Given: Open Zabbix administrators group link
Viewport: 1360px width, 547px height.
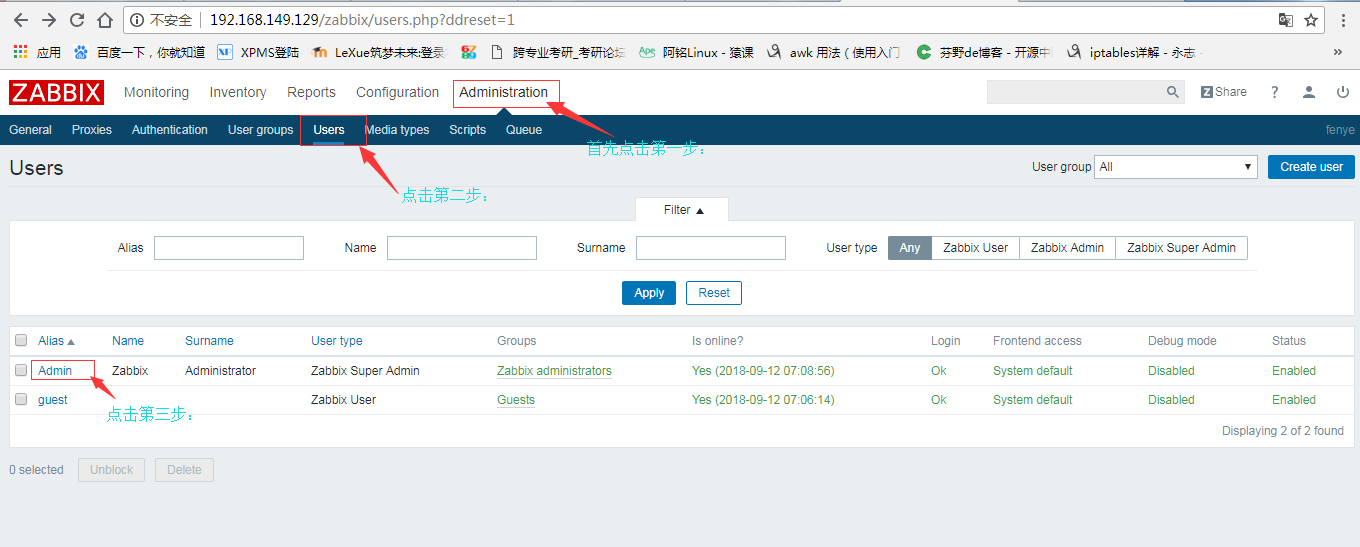Looking at the screenshot, I should (554, 371).
